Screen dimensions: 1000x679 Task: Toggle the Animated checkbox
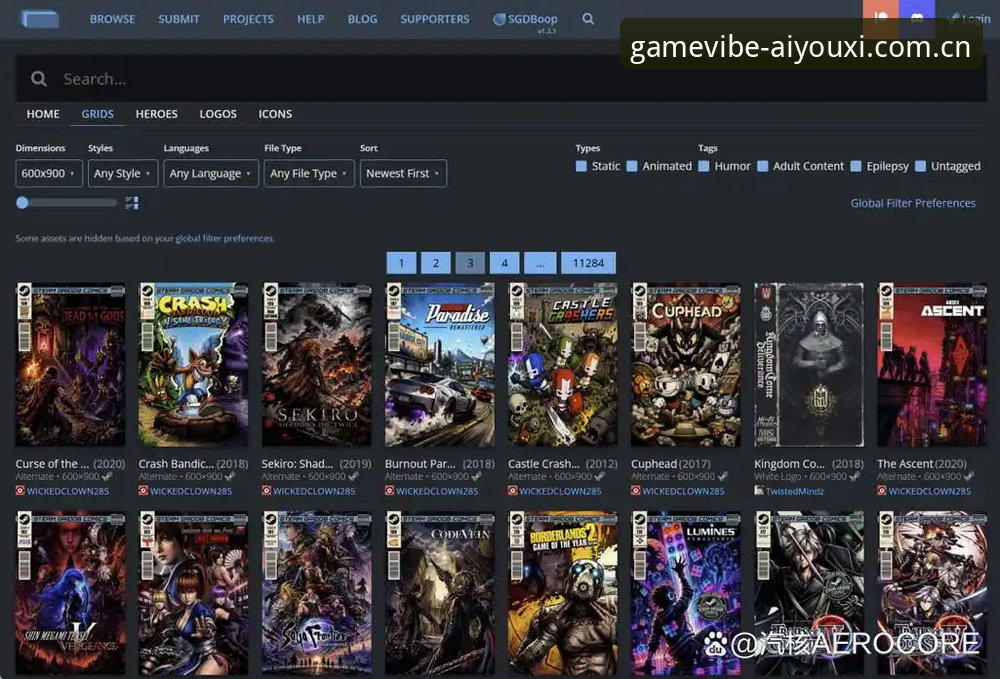point(632,166)
